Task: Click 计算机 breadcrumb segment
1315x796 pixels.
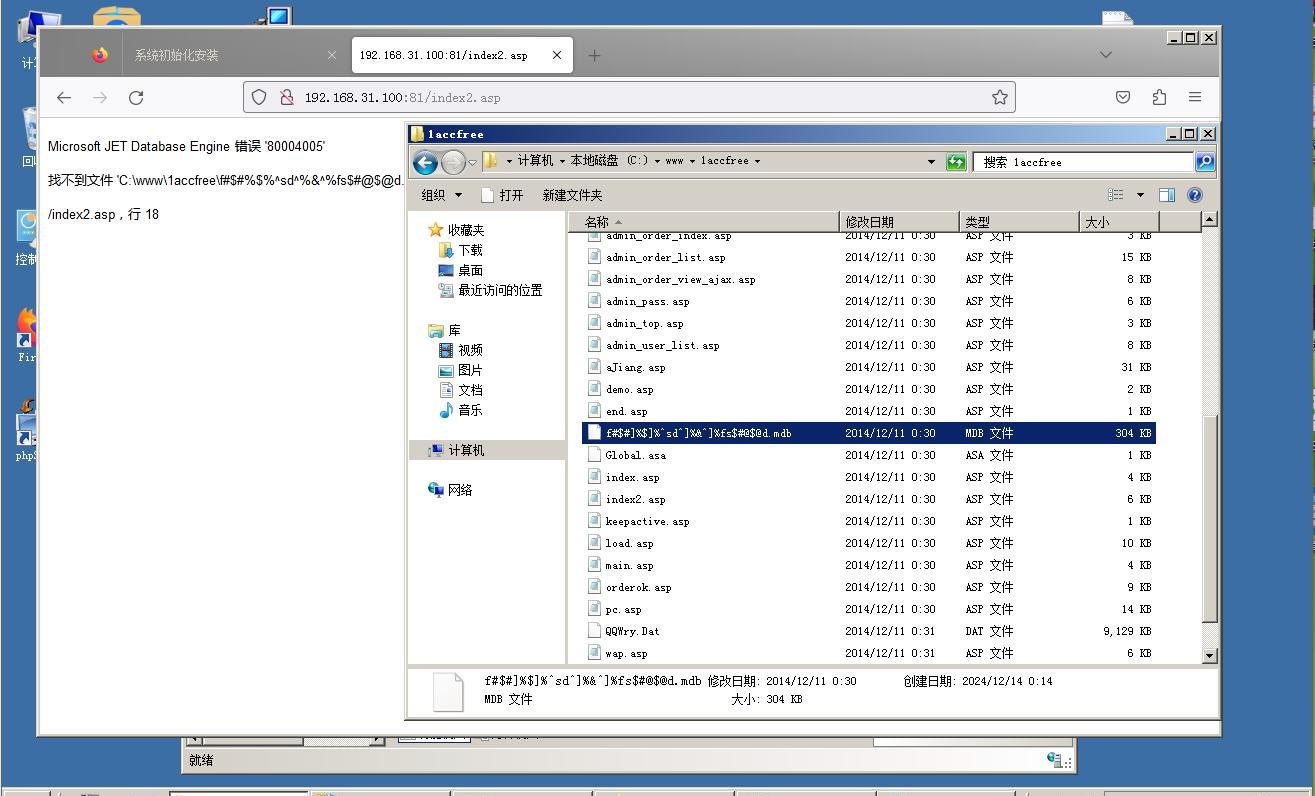Action: [x=535, y=161]
